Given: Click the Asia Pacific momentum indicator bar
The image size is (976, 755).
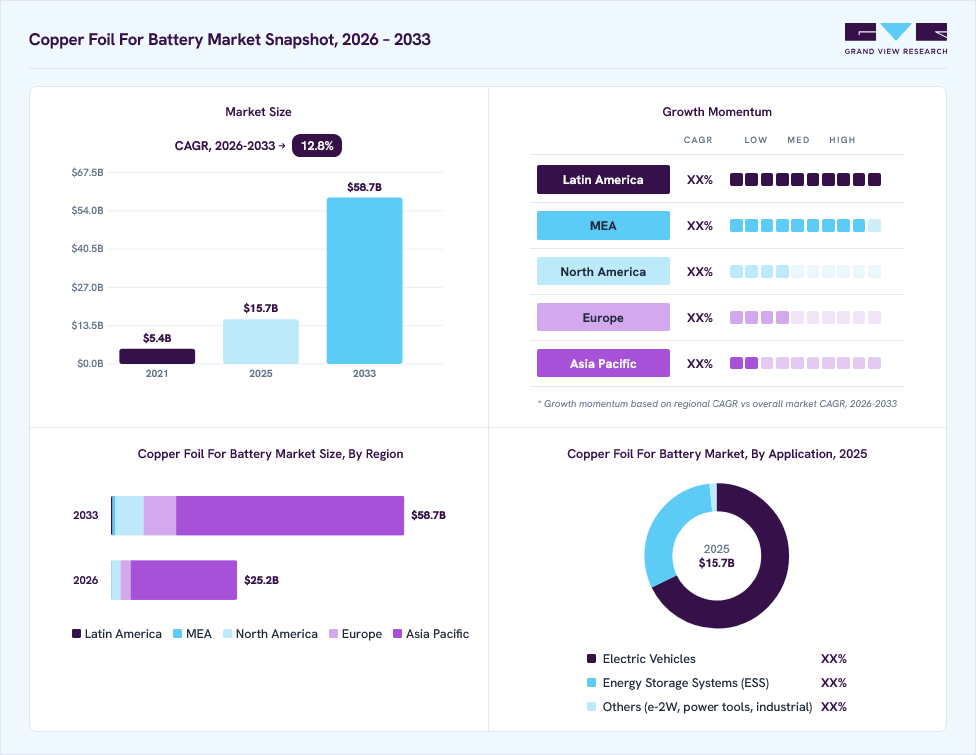Looking at the screenshot, I should tap(805, 363).
